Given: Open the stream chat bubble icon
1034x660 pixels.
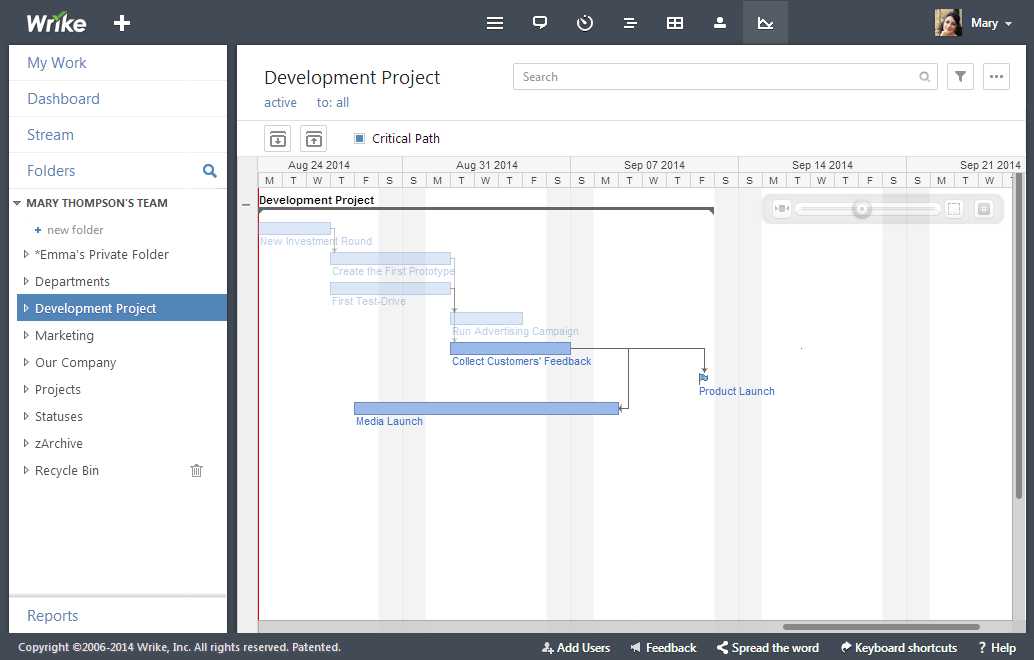Looking at the screenshot, I should (539, 23).
